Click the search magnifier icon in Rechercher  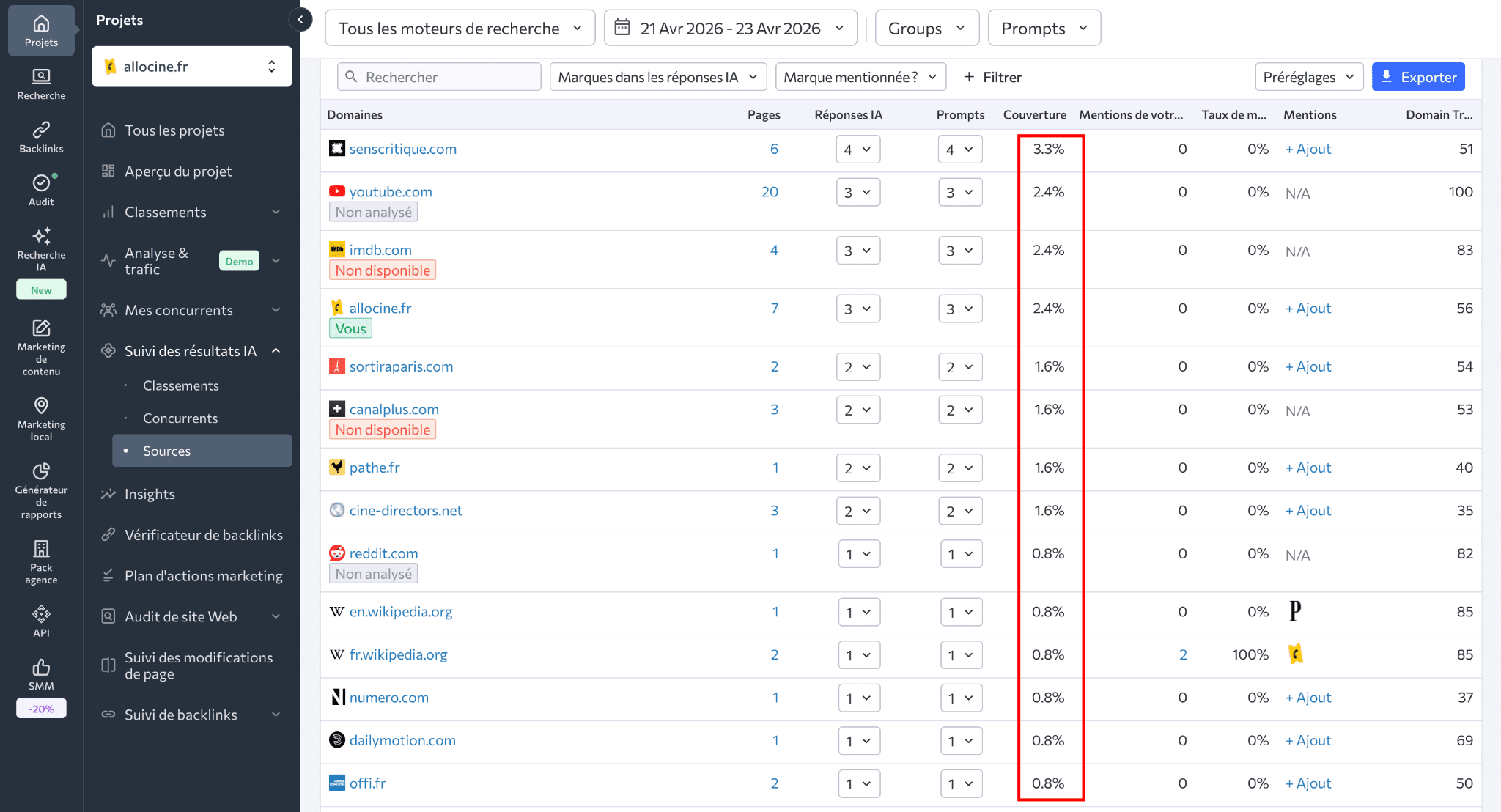pyautogui.click(x=351, y=77)
